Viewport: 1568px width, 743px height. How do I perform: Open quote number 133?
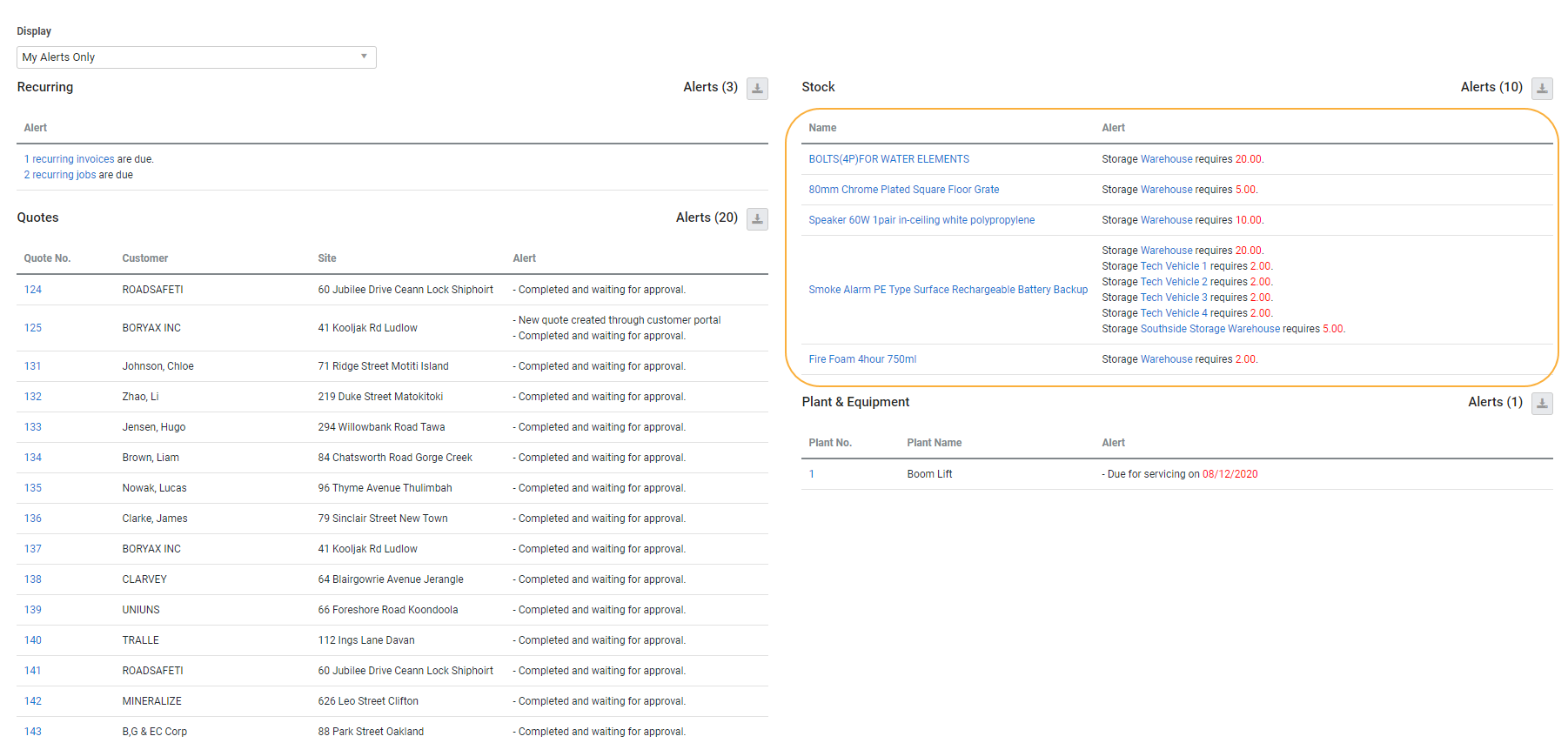pos(33,427)
